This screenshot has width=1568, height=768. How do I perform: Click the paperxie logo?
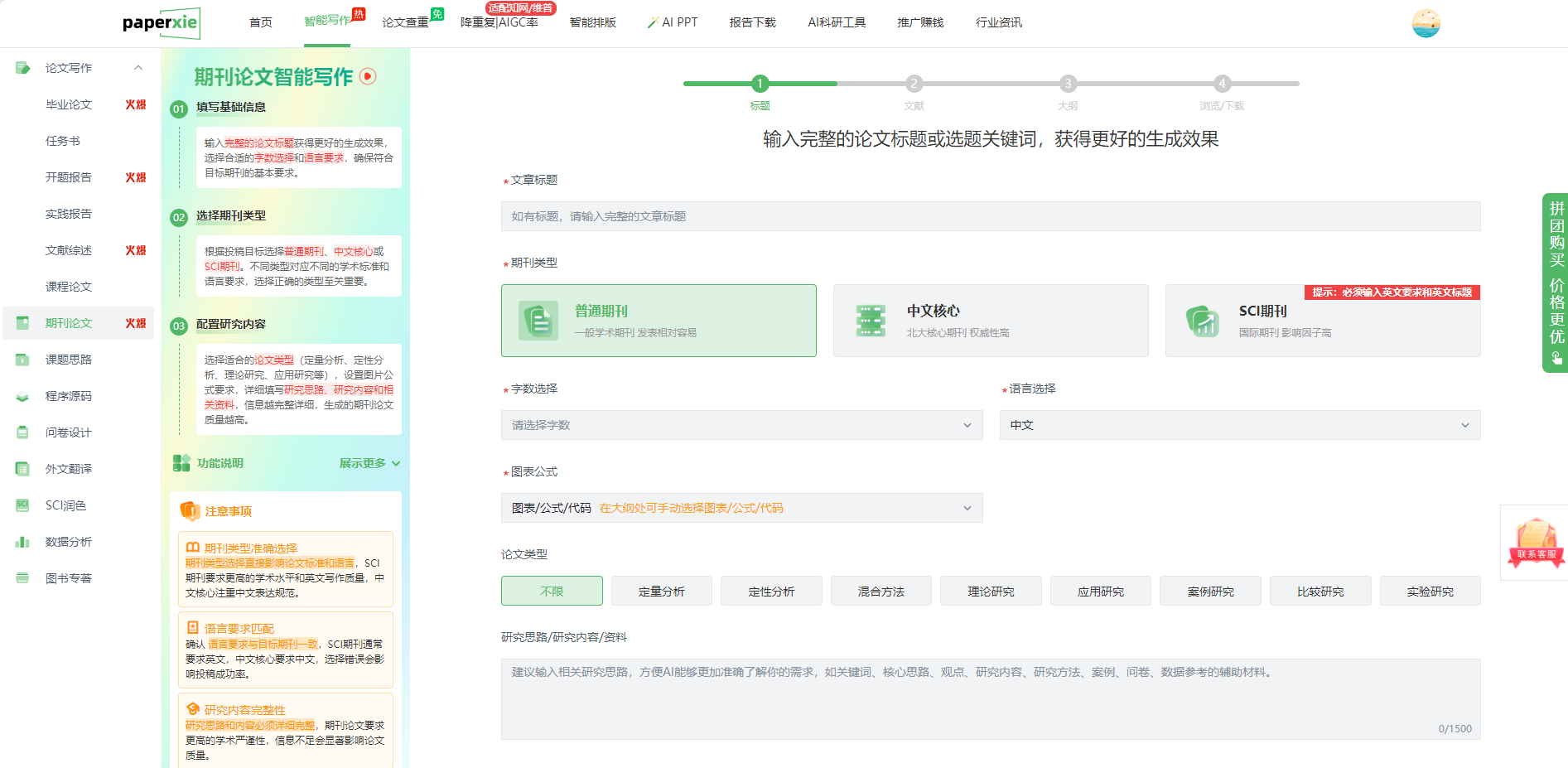(x=161, y=23)
